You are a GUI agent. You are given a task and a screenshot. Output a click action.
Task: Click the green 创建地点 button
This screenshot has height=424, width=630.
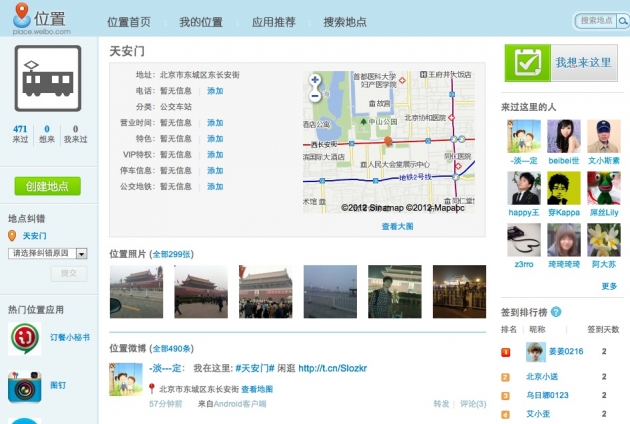tap(47, 186)
